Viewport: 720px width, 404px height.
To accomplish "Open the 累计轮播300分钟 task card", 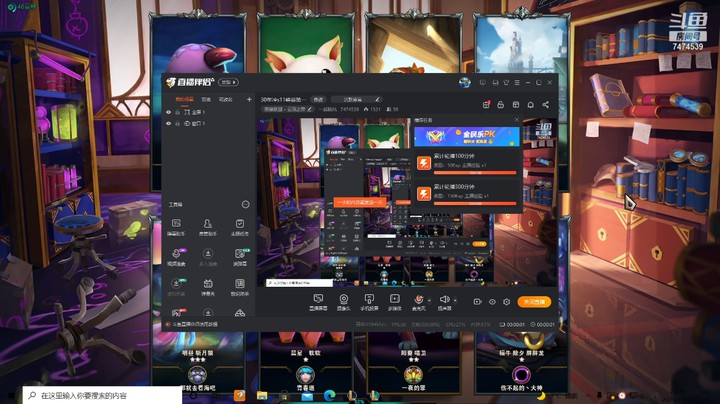I will pyautogui.click(x=467, y=194).
